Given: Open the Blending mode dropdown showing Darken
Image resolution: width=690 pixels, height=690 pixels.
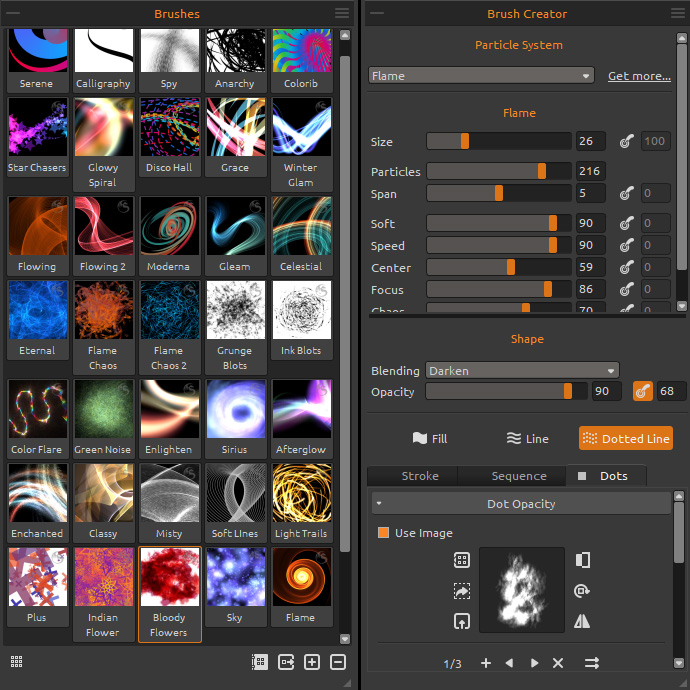Looking at the screenshot, I should pyautogui.click(x=522, y=371).
